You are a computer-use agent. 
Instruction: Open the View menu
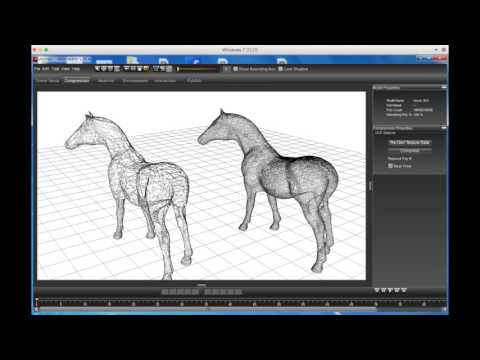coord(65,69)
